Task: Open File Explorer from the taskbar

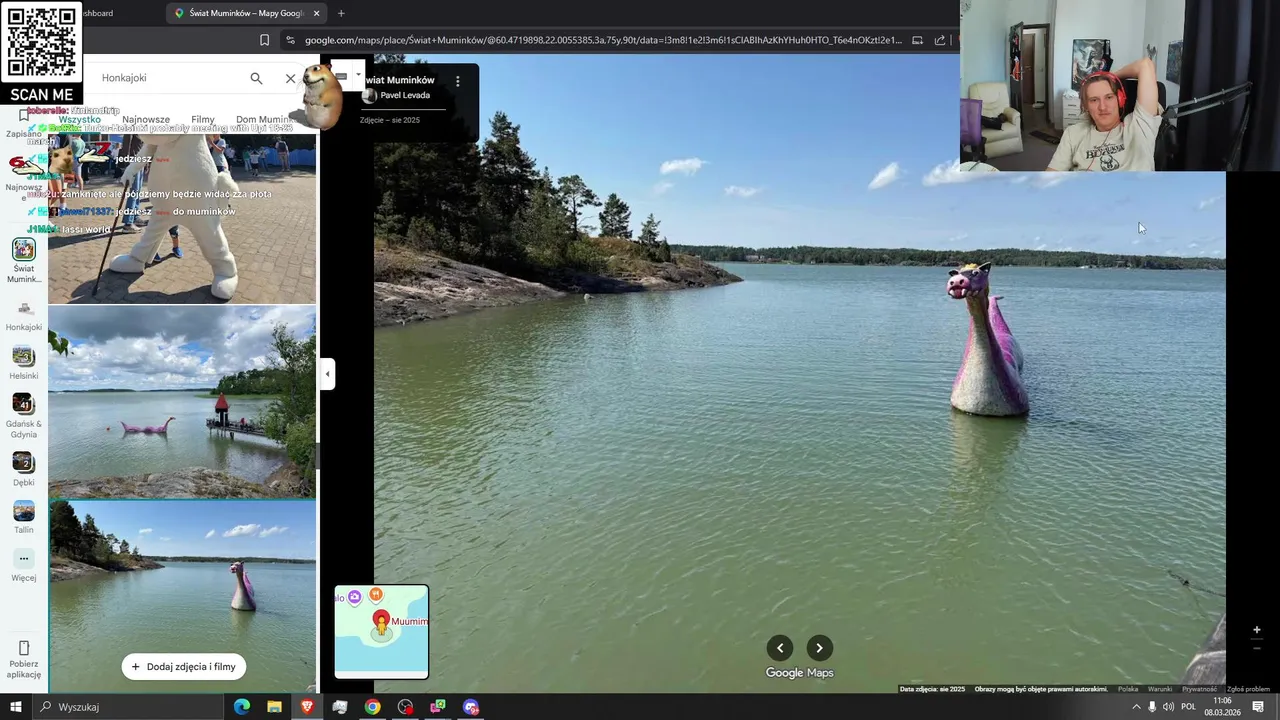Action: 274,707
